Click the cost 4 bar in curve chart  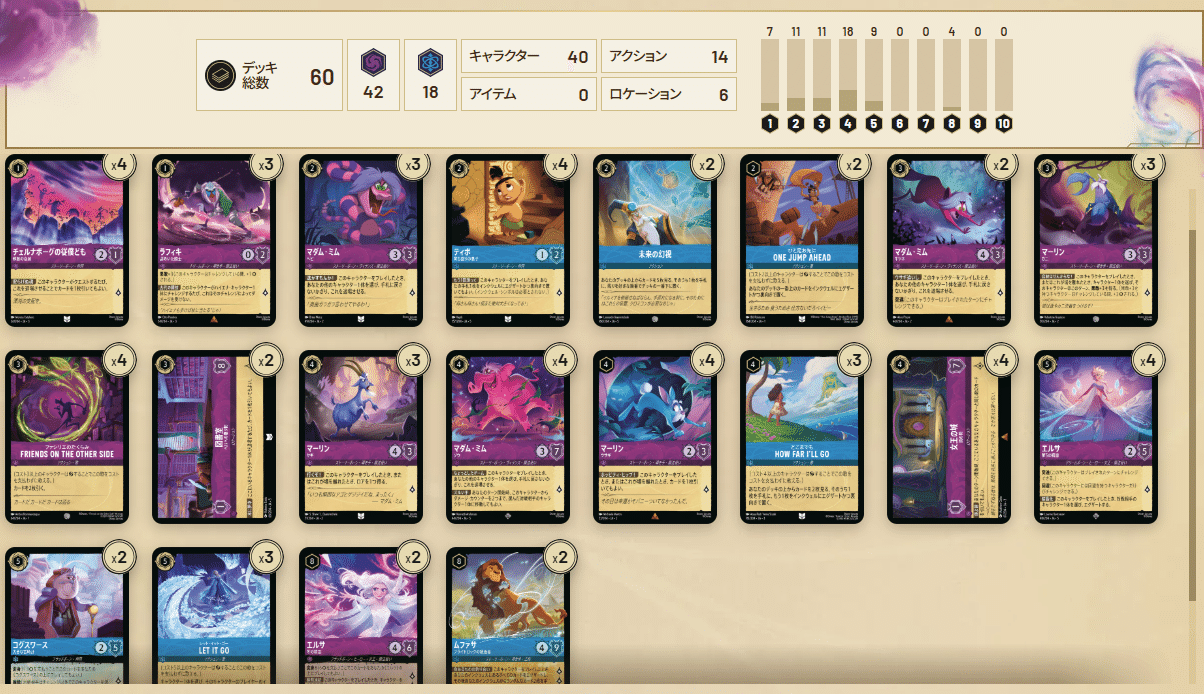847,75
